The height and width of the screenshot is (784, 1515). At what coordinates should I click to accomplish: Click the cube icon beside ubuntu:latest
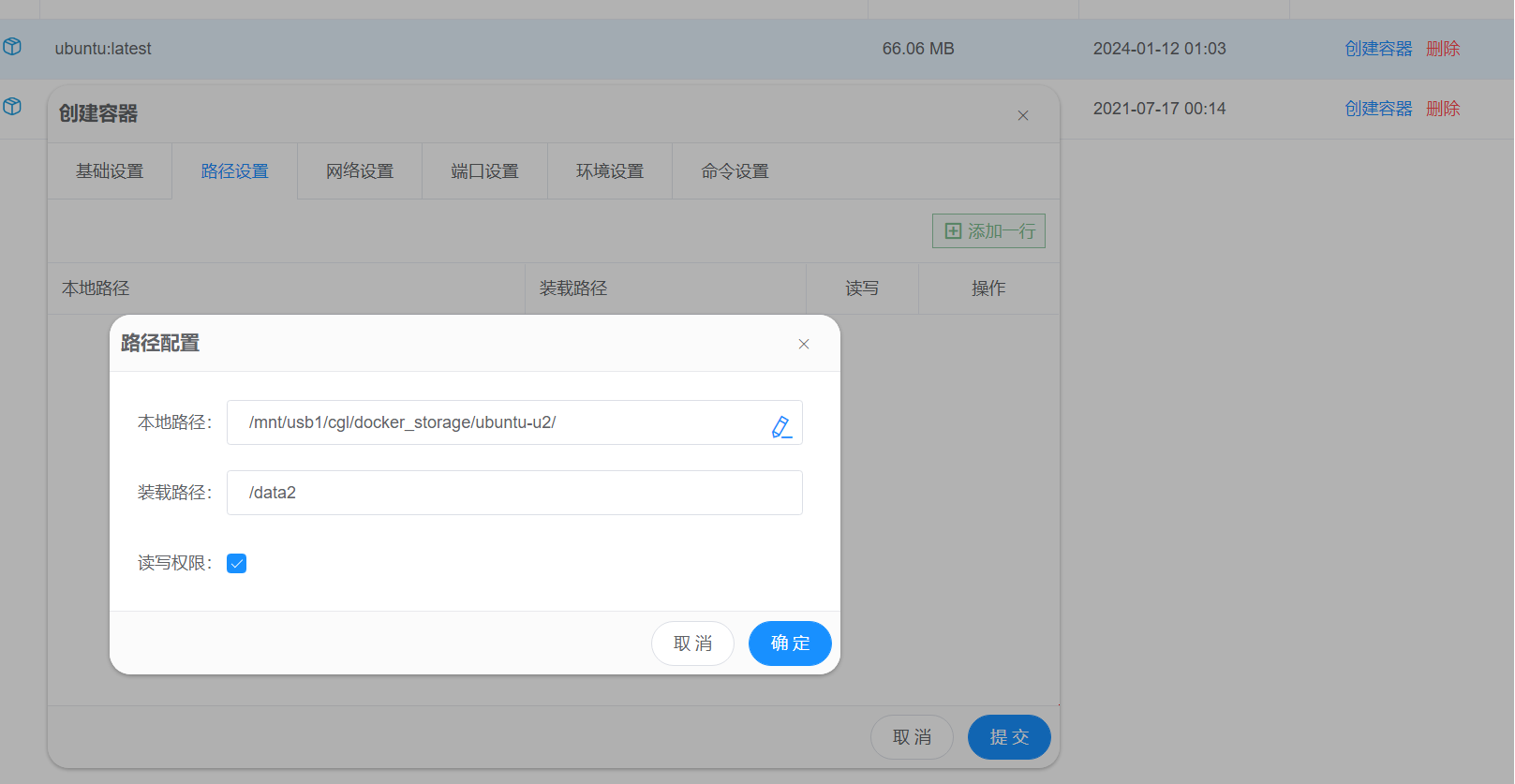[x=12, y=47]
